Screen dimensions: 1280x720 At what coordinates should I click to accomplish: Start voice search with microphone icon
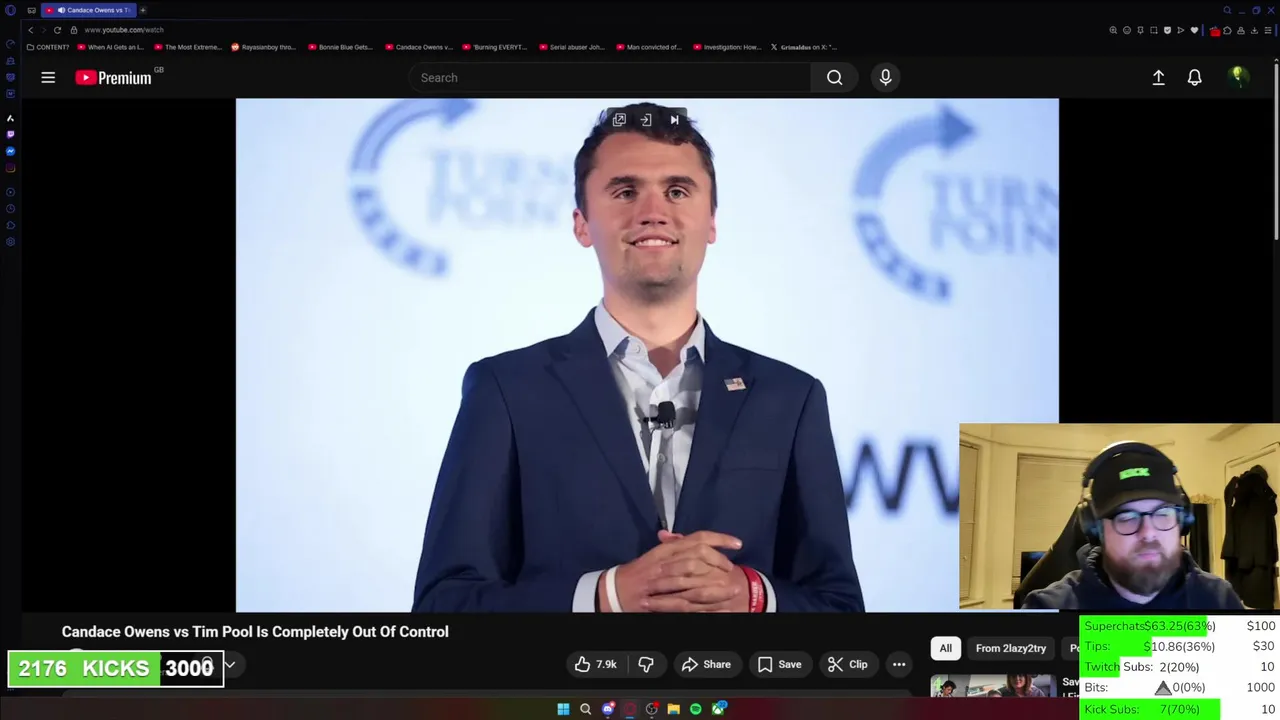click(885, 77)
